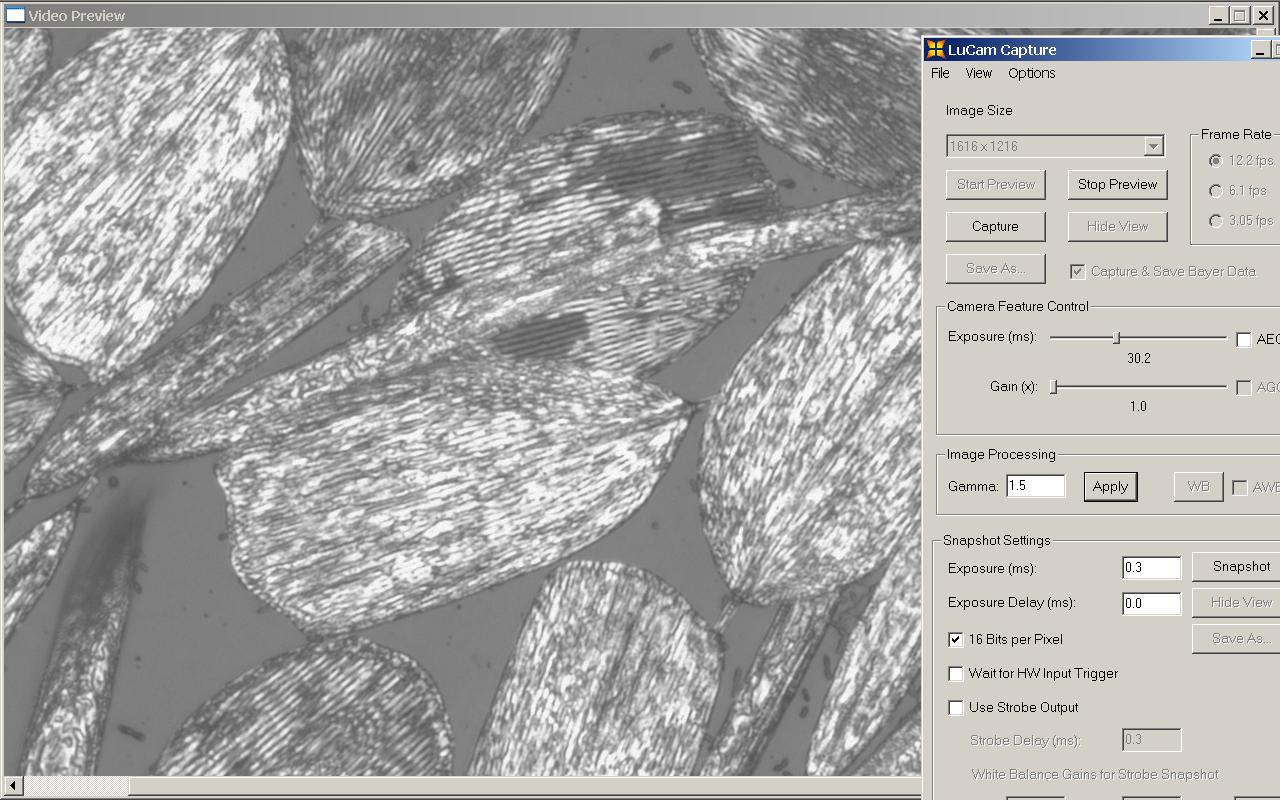Click the "Gain (x):" label
The width and height of the screenshot is (1280, 800).
point(1014,386)
